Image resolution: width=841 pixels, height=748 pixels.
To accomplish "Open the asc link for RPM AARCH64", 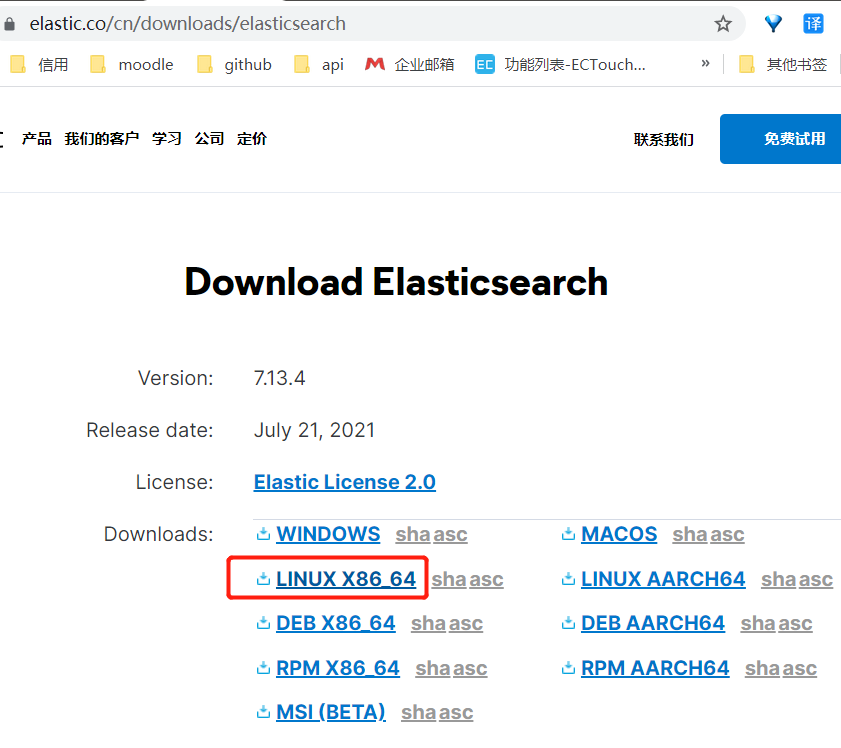I will [x=799, y=669].
